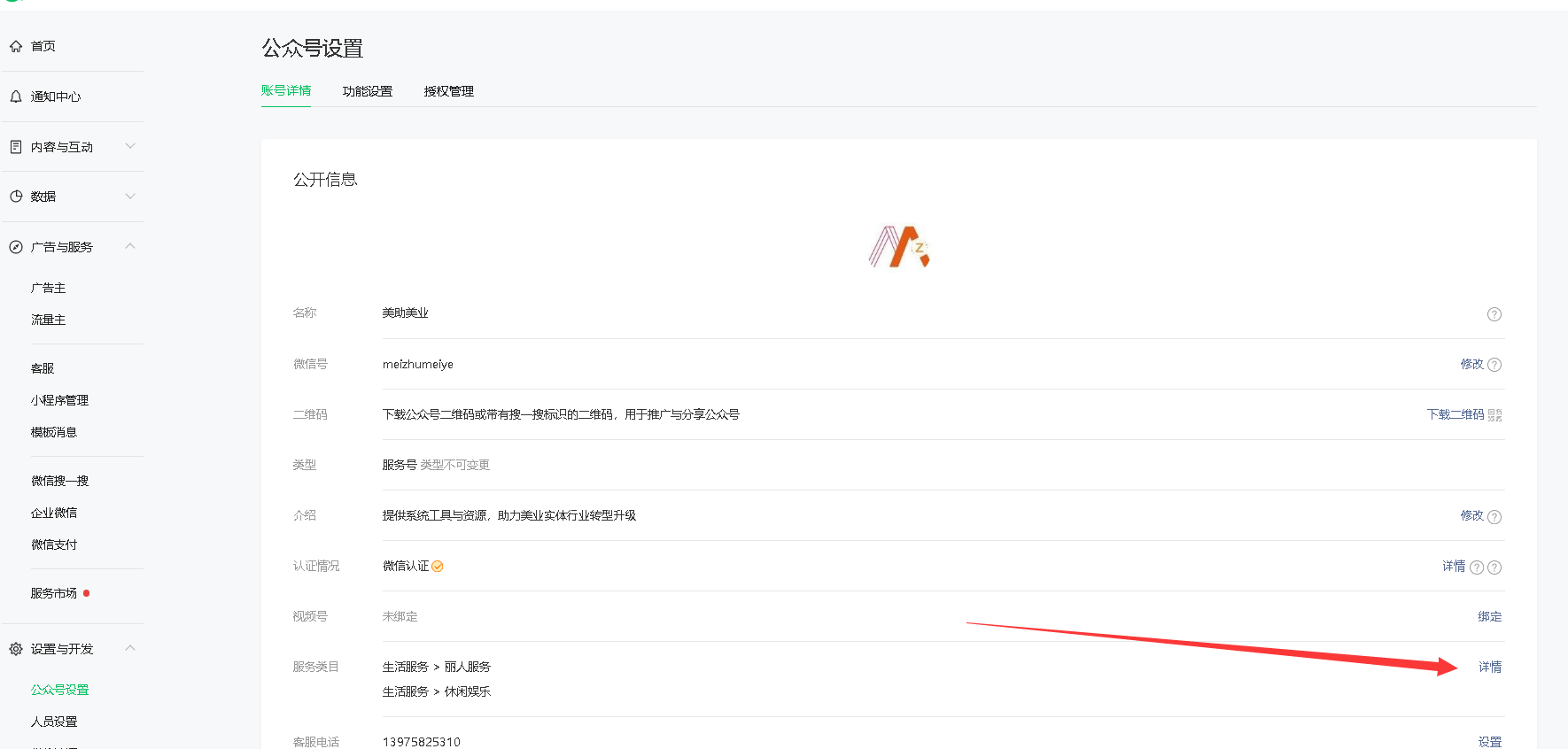Open 通知中心 in the sidebar
This screenshot has width=1568, height=749.
point(56,97)
